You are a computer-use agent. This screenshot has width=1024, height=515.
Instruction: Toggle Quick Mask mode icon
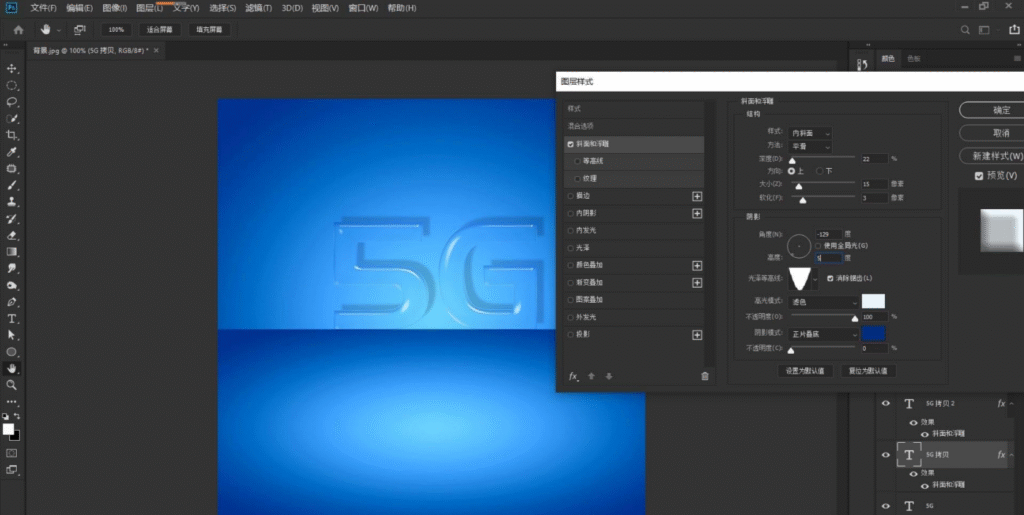click(12, 453)
